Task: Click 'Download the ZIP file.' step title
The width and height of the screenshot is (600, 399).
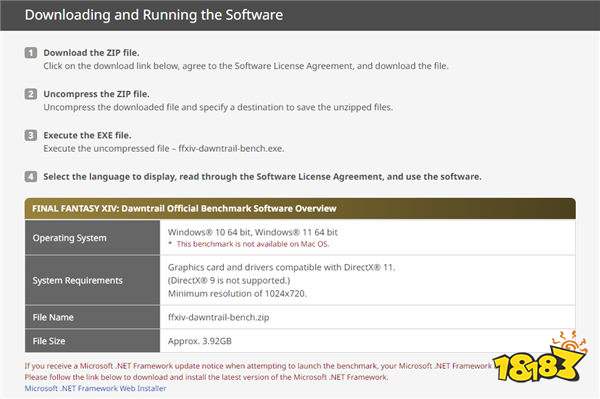Action: point(91,52)
